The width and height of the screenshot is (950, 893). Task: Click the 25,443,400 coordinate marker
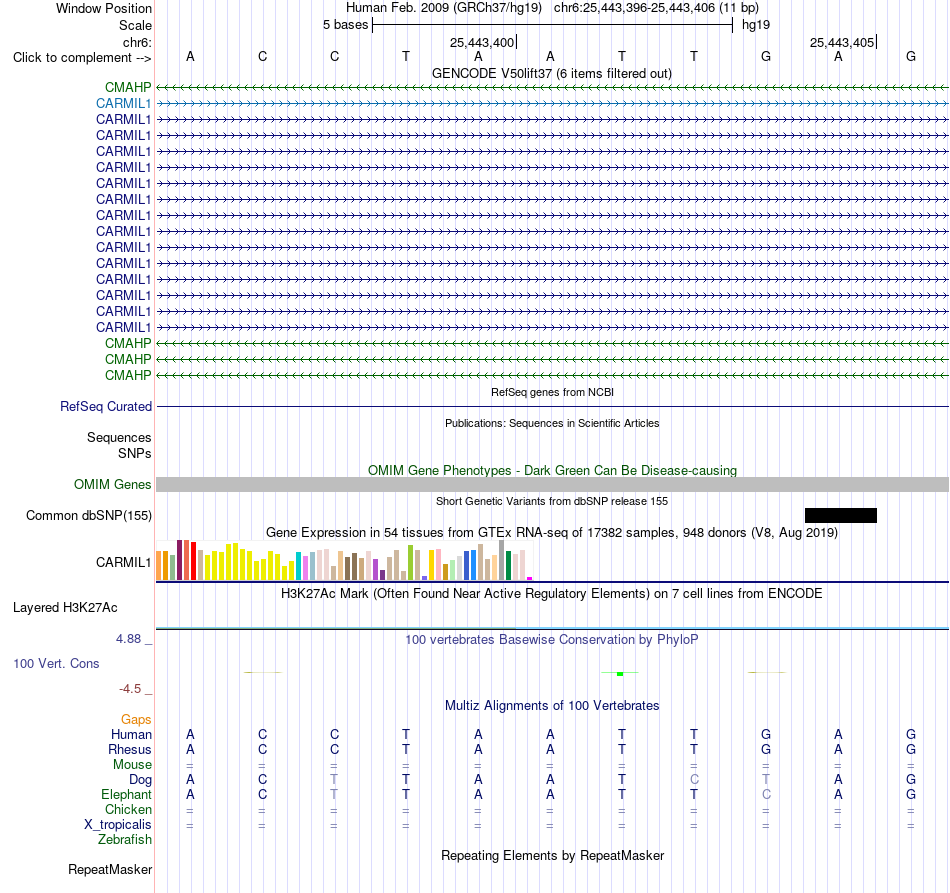click(x=482, y=42)
